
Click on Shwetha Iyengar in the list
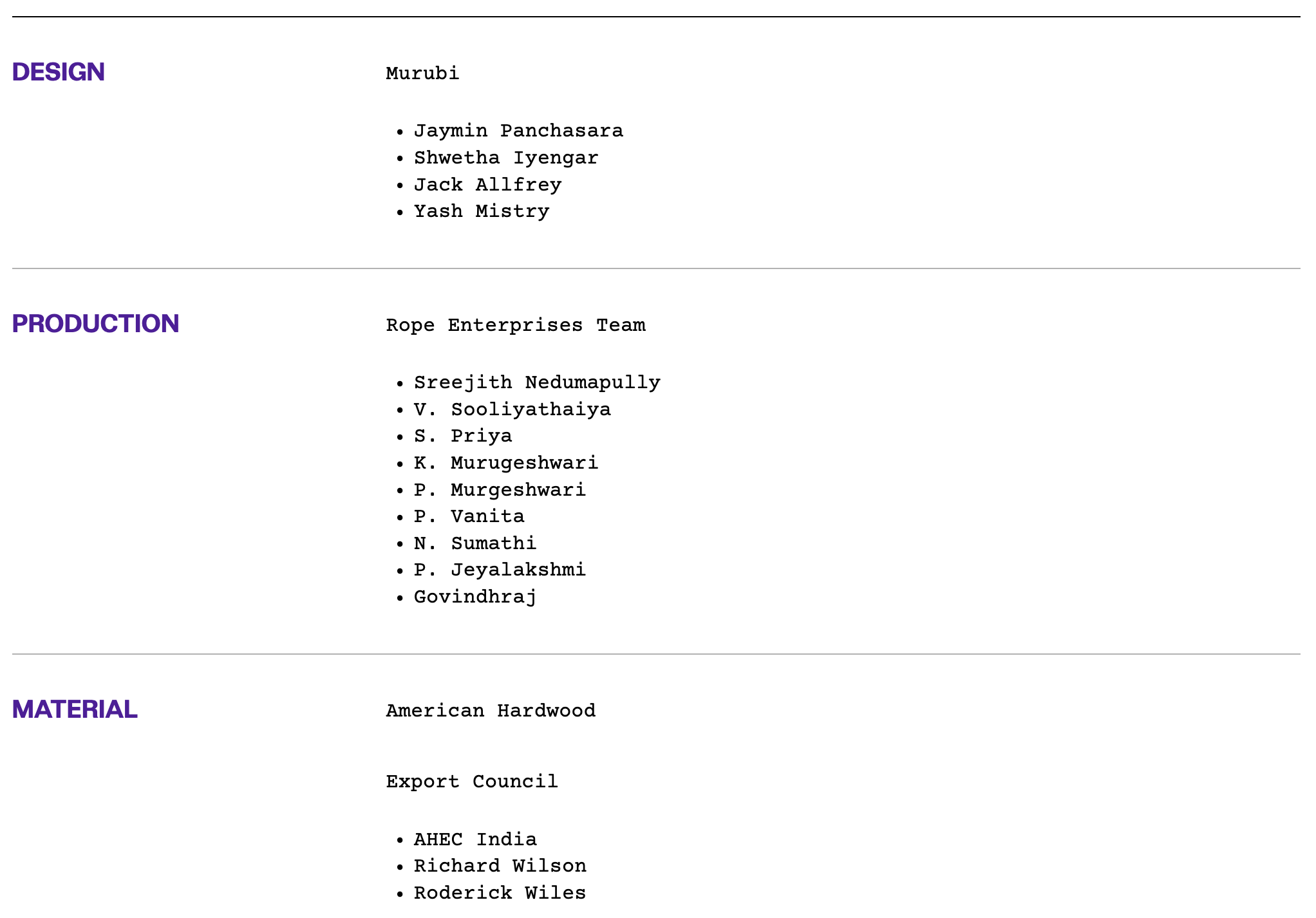pos(506,158)
